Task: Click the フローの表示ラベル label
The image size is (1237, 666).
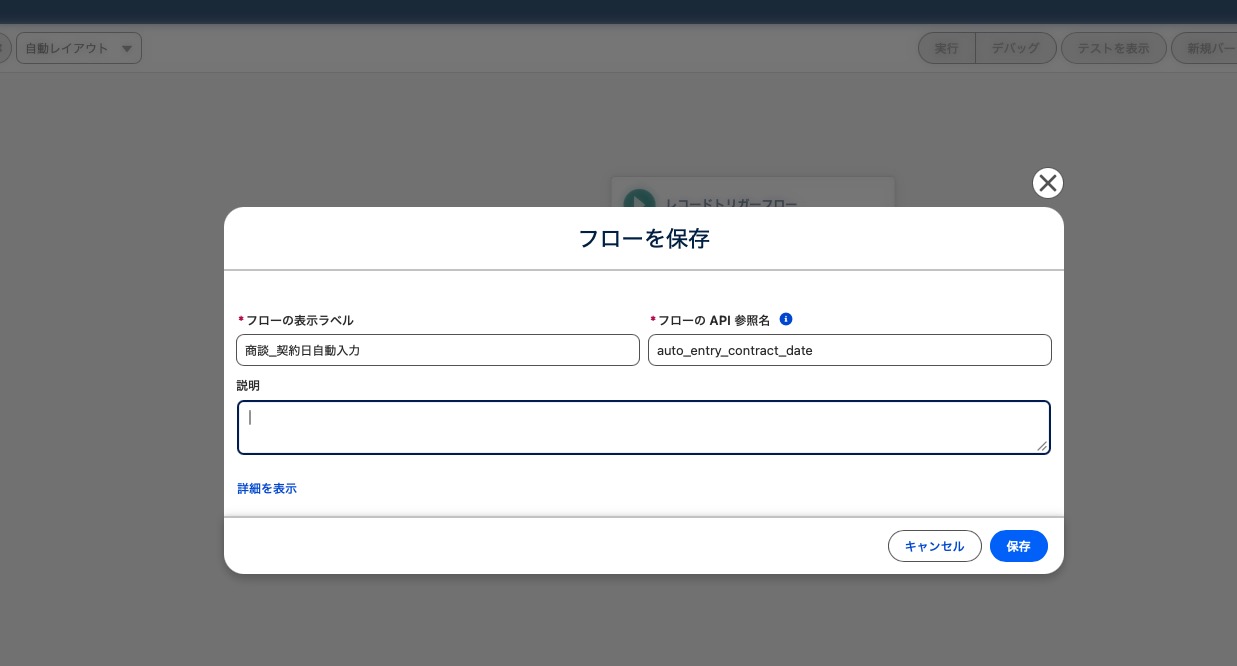Action: pos(299,320)
